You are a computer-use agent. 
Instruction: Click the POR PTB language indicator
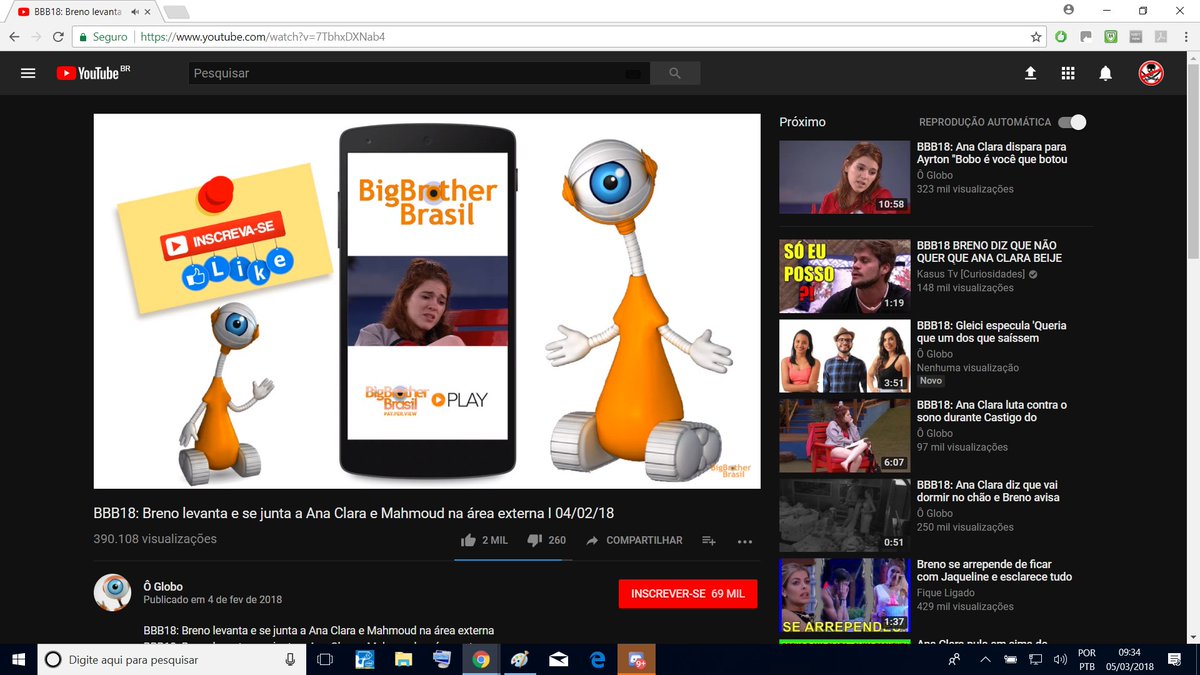point(1087,660)
